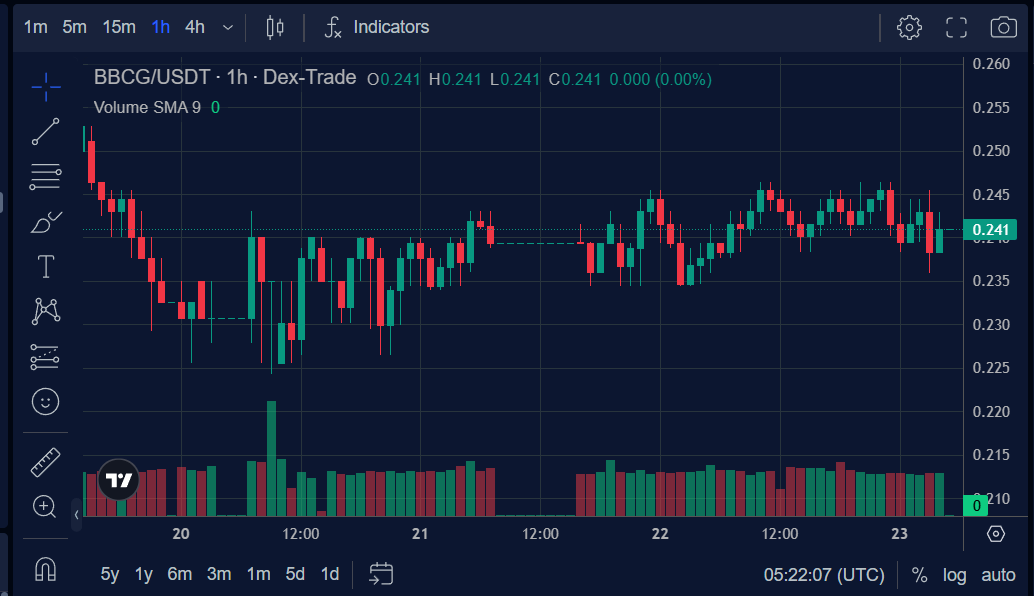1034x596 pixels.
Task: Collapse the left drawing toolbar arrow
Action: (76, 515)
